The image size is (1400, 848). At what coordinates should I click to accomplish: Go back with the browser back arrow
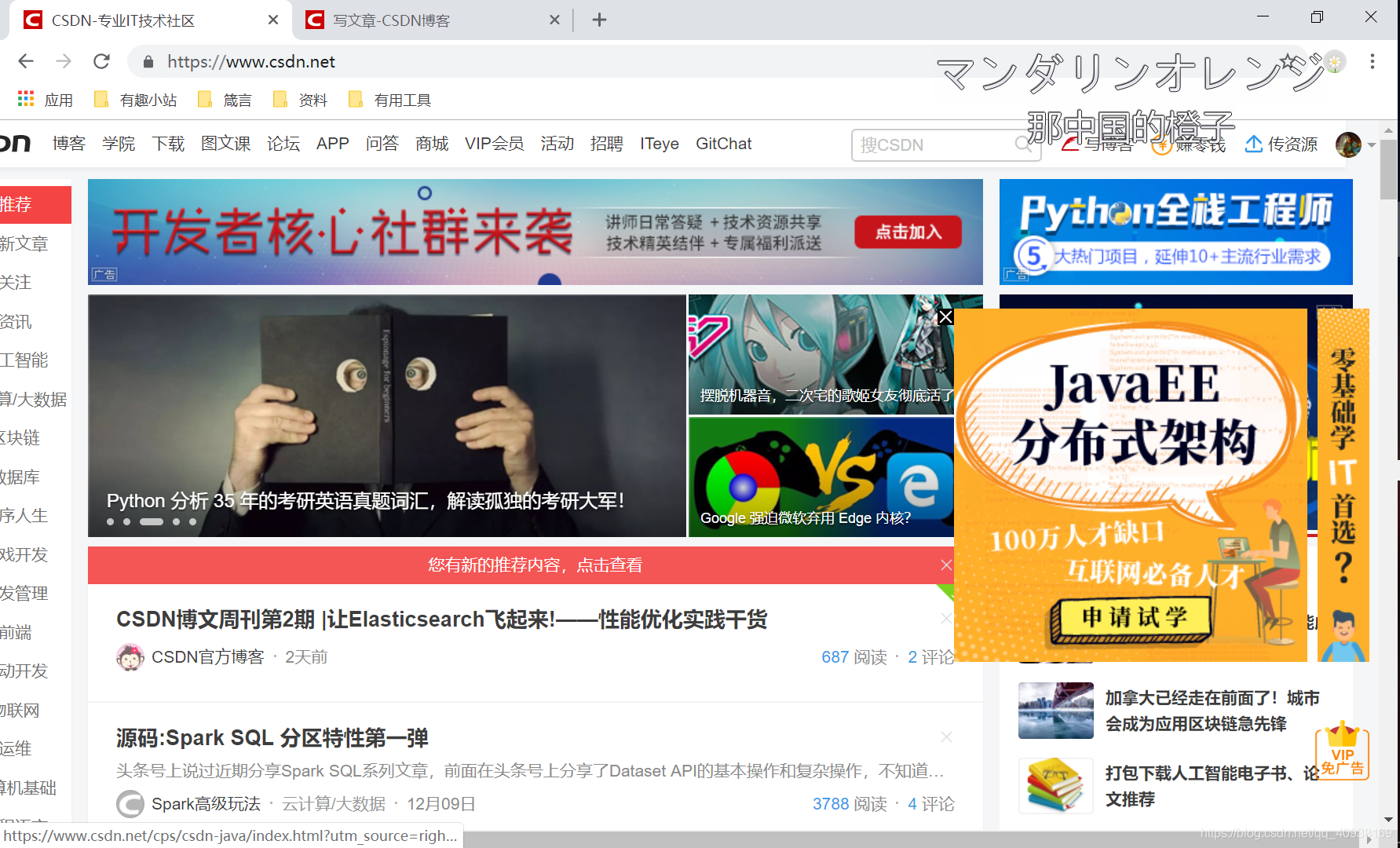(x=26, y=61)
